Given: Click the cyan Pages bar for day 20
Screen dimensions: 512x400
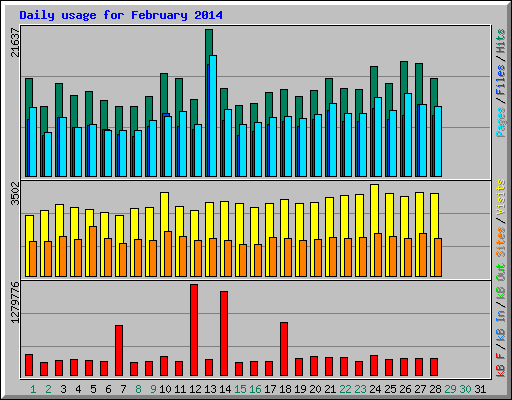Looking at the screenshot, I should [318, 146].
